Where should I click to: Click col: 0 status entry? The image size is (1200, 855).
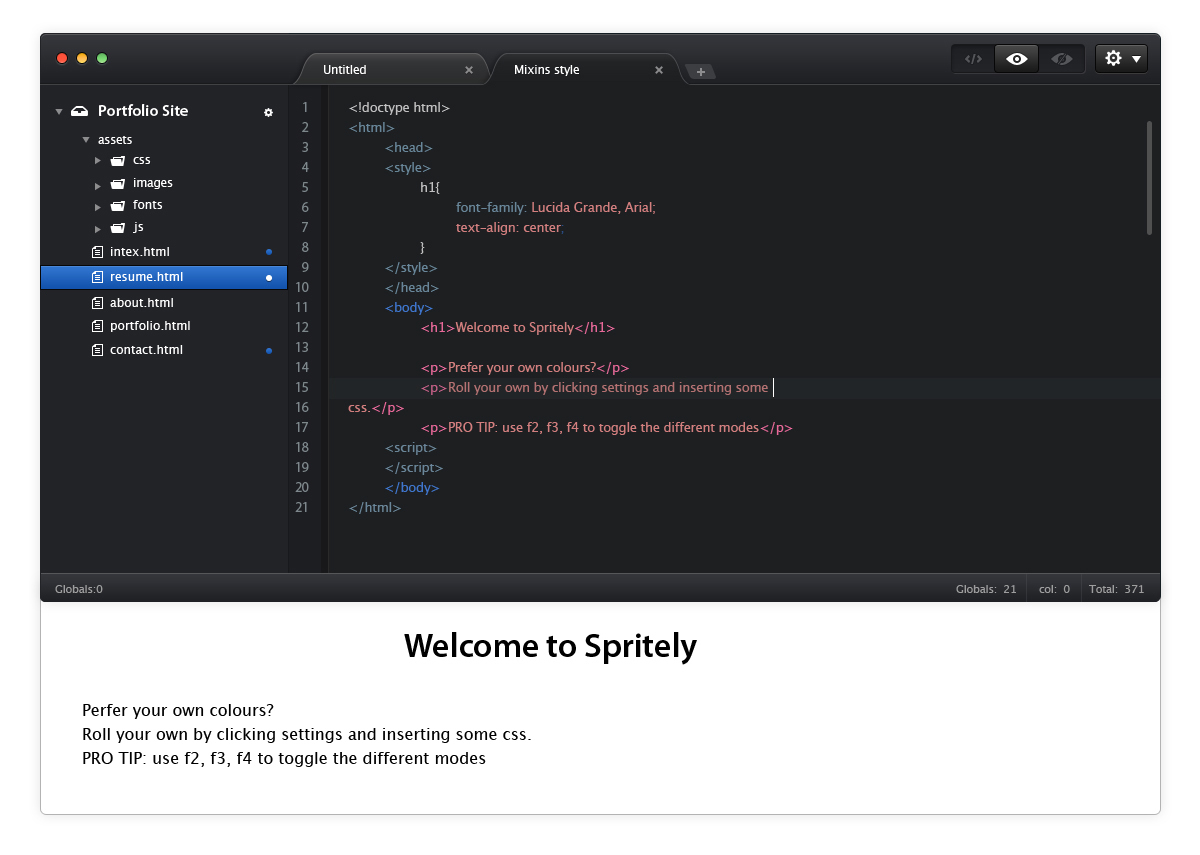coord(1054,589)
